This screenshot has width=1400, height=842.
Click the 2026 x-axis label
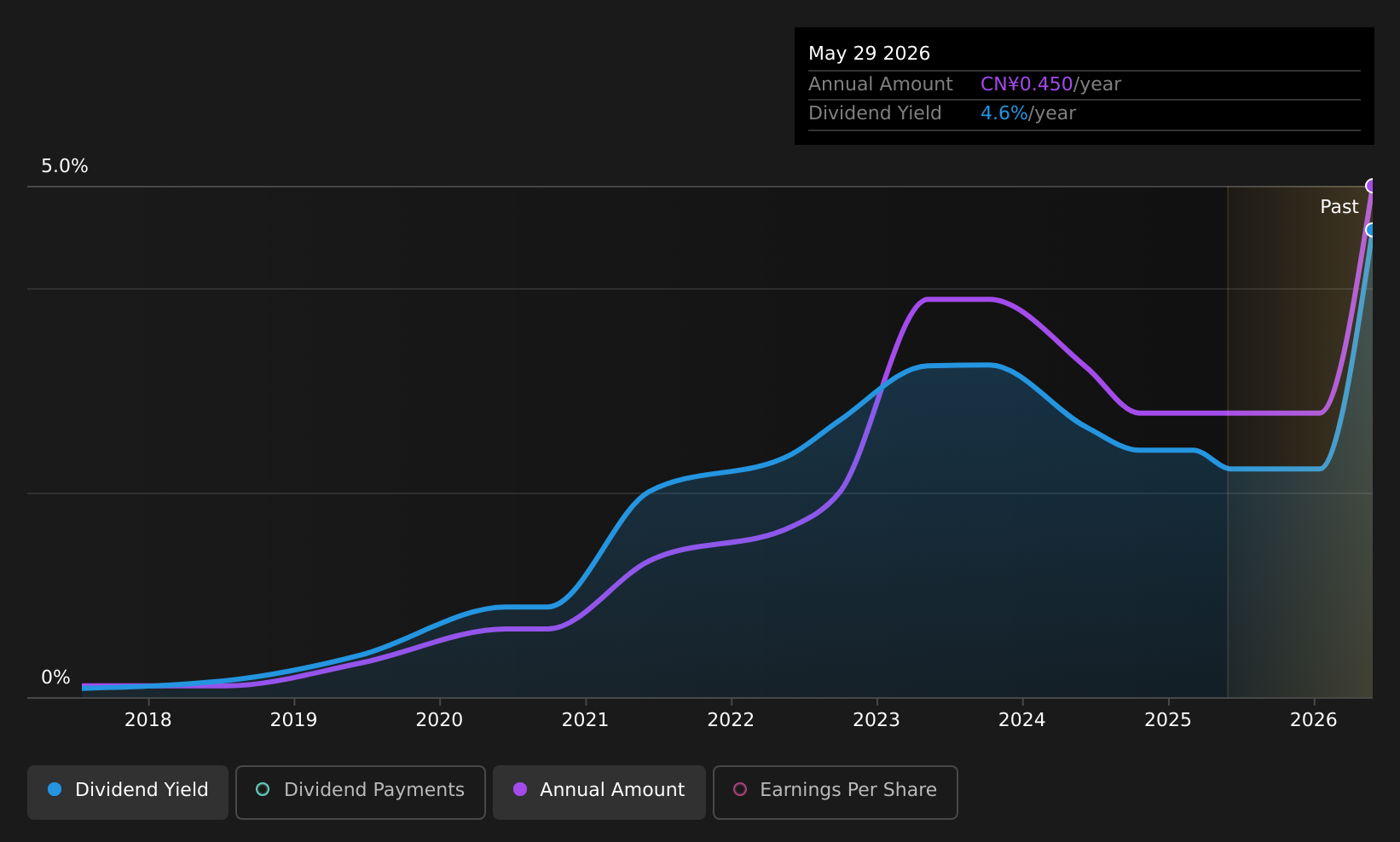point(1314,720)
